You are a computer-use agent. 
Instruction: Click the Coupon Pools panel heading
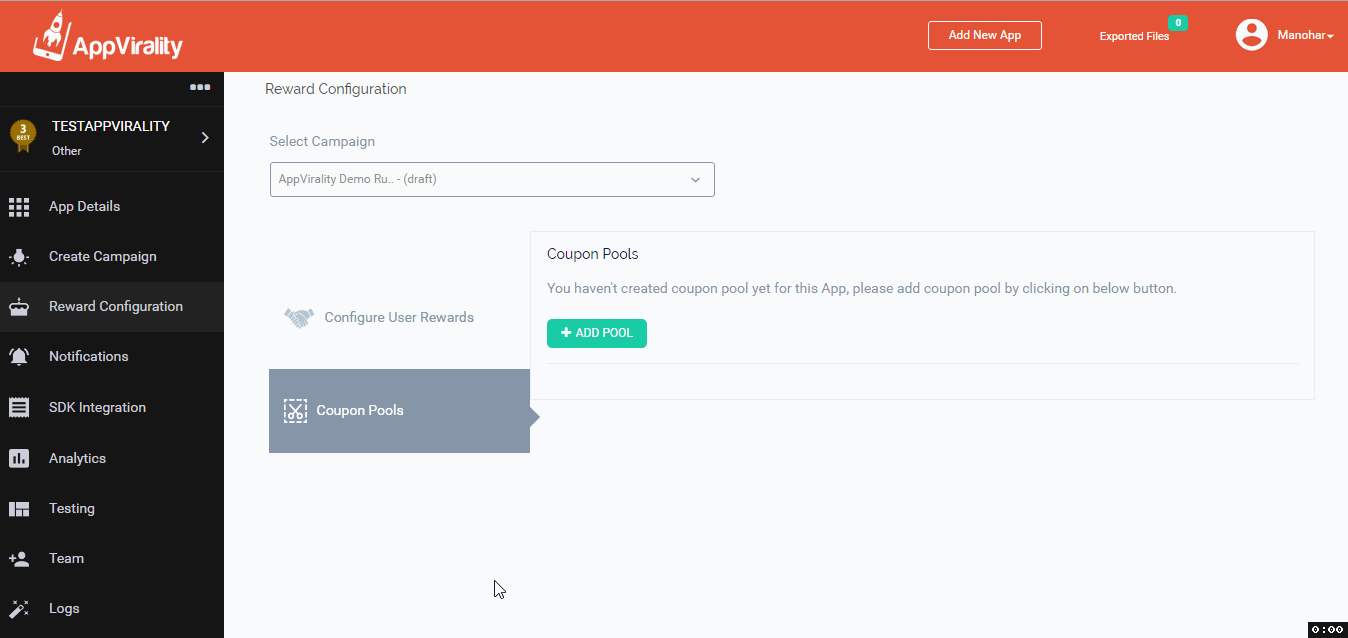tap(593, 254)
